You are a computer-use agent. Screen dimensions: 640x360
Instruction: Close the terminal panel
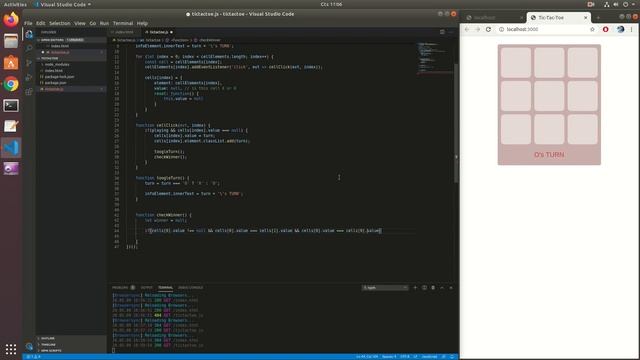click(x=451, y=288)
